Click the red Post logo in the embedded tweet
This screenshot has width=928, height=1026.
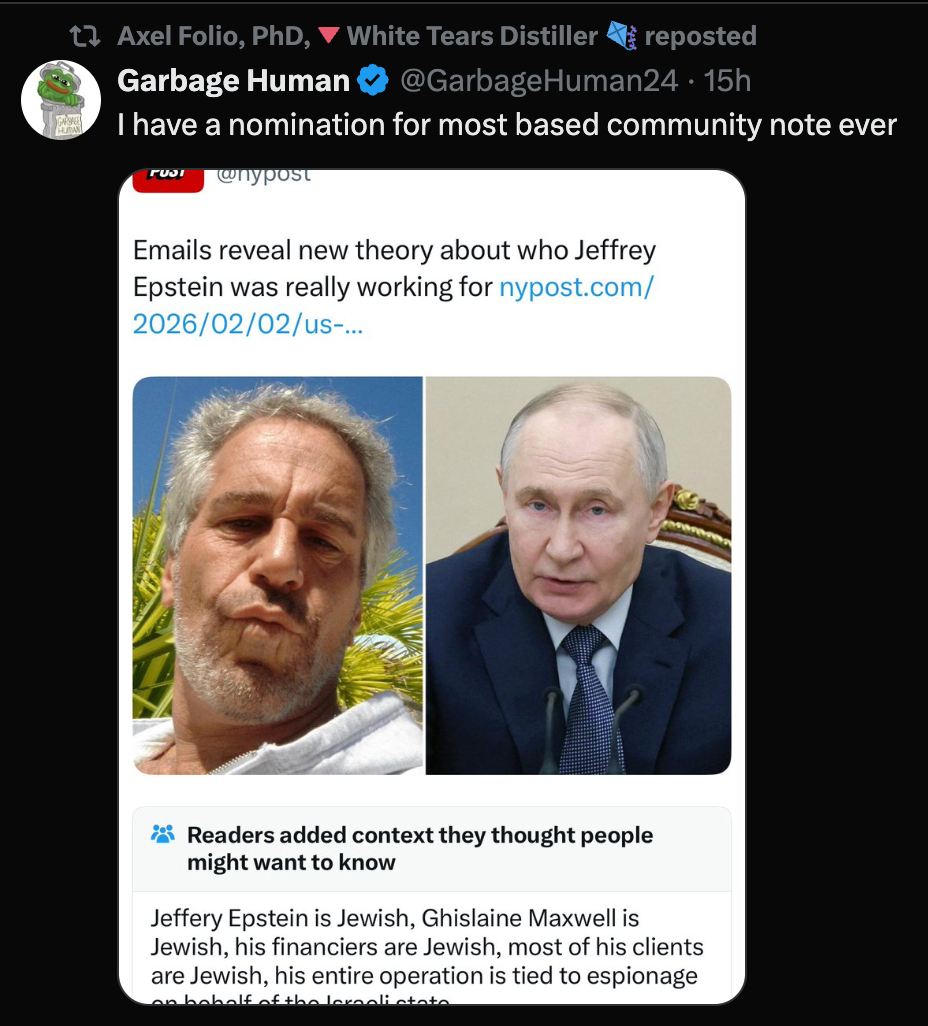point(167,177)
